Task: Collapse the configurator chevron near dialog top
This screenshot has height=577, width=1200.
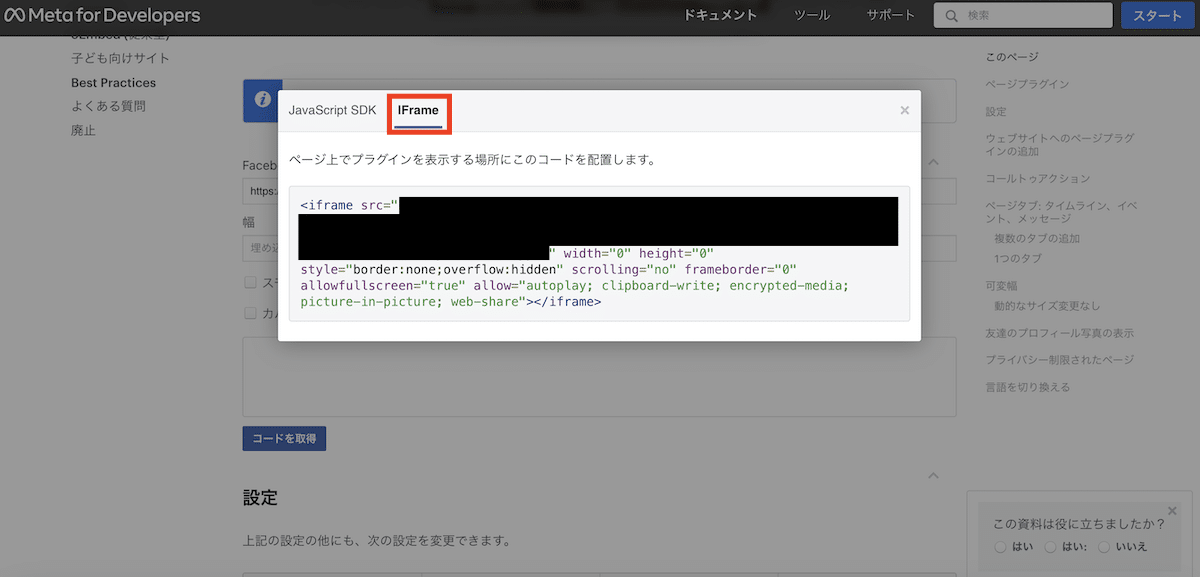Action: [934, 161]
